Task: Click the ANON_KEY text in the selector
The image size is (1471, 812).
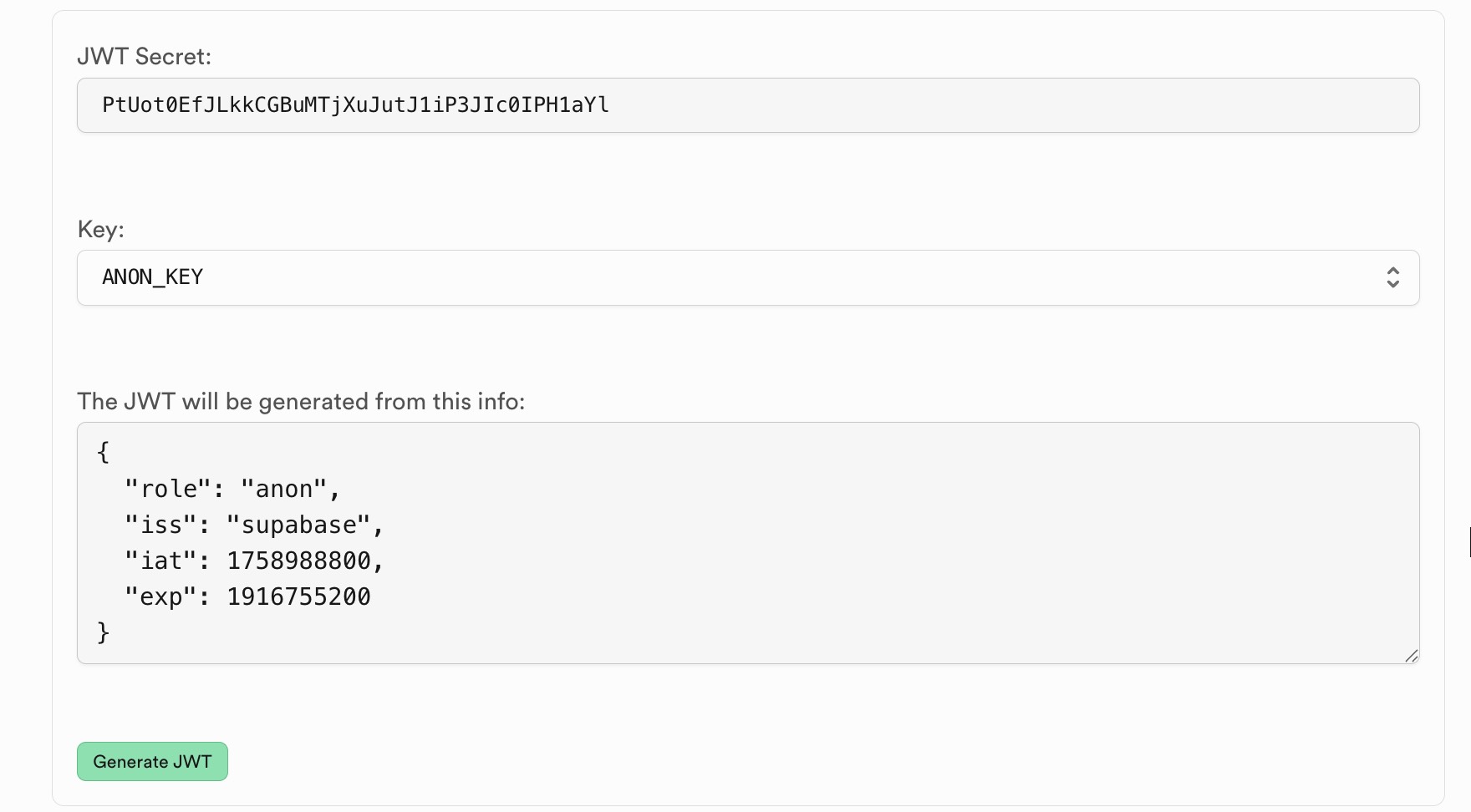Action: (x=152, y=277)
